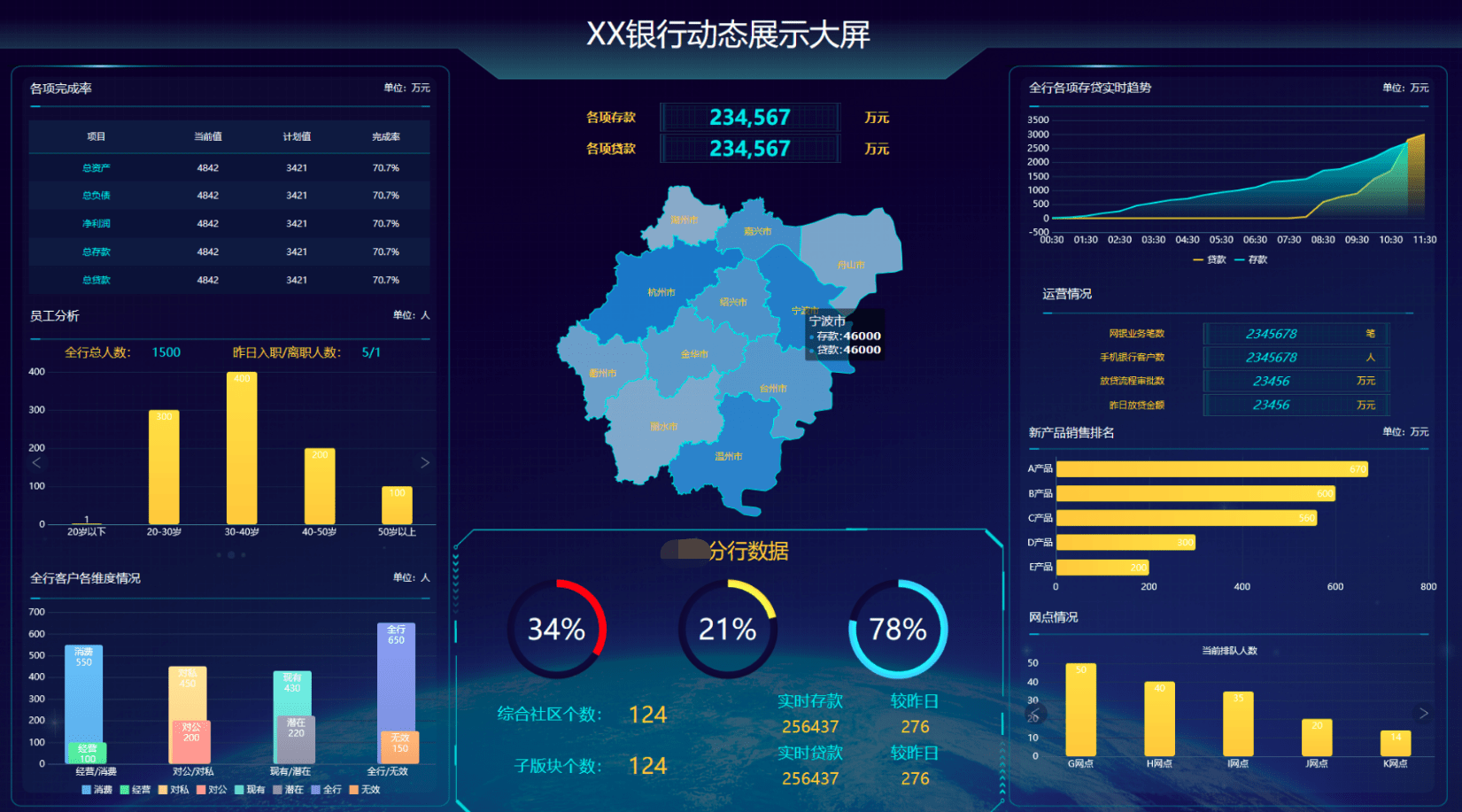
Task: Click the H网点 queue bar
Action: tap(1159, 719)
